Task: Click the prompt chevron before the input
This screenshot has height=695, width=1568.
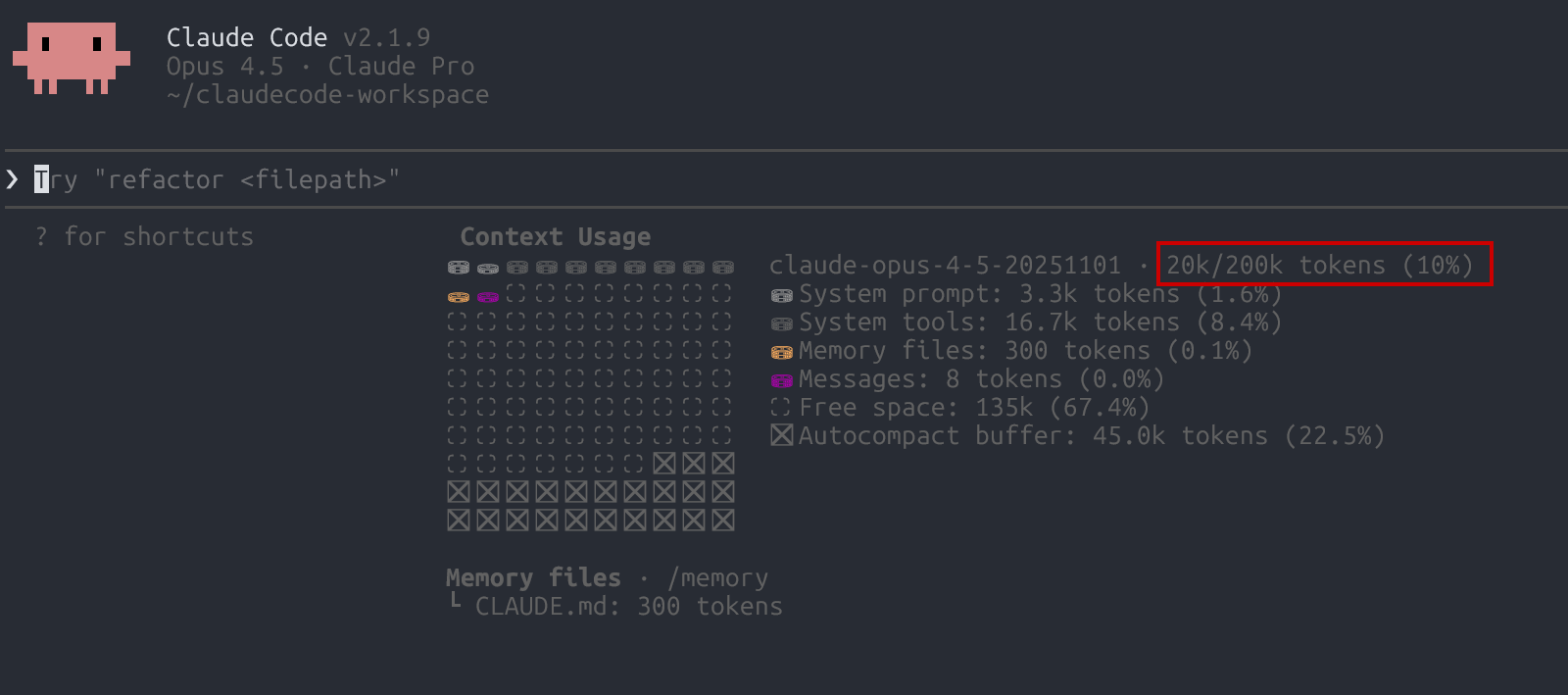Action: click(x=13, y=179)
